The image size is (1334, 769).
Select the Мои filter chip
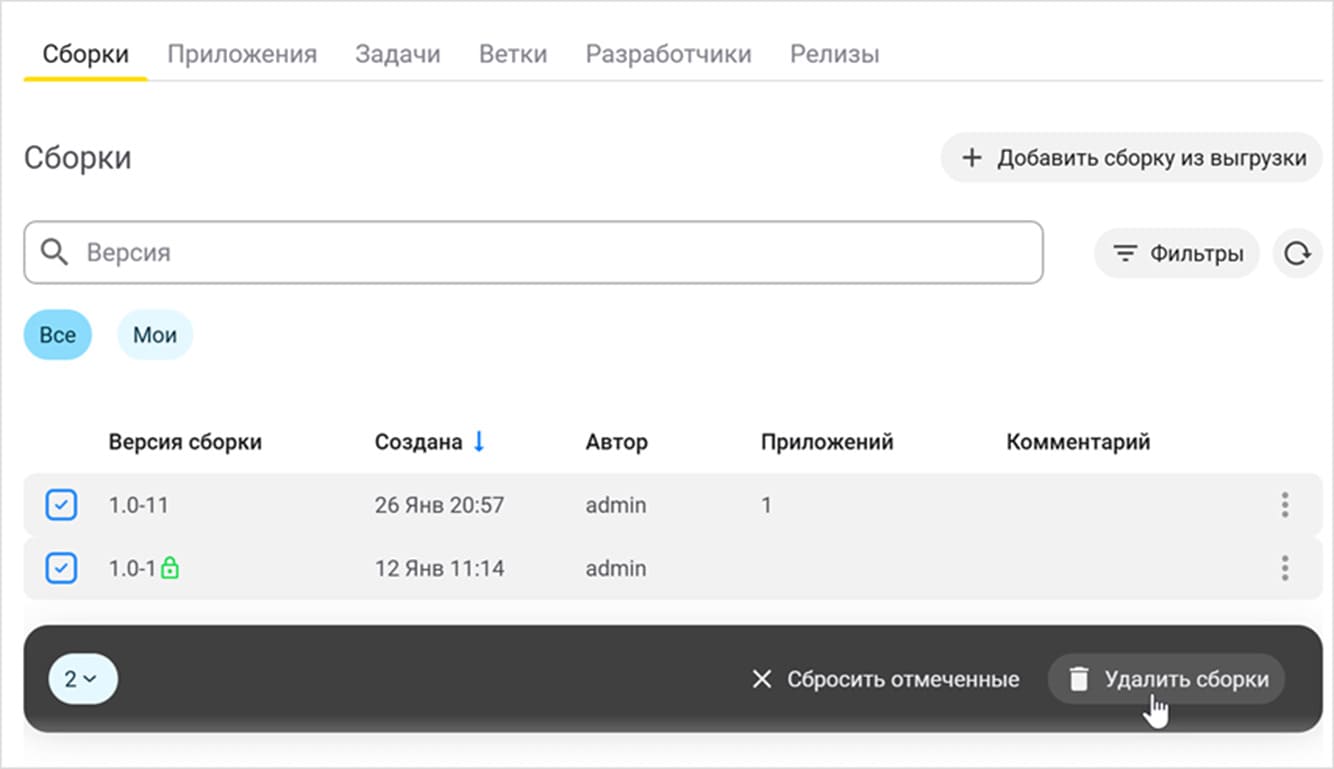(x=155, y=335)
